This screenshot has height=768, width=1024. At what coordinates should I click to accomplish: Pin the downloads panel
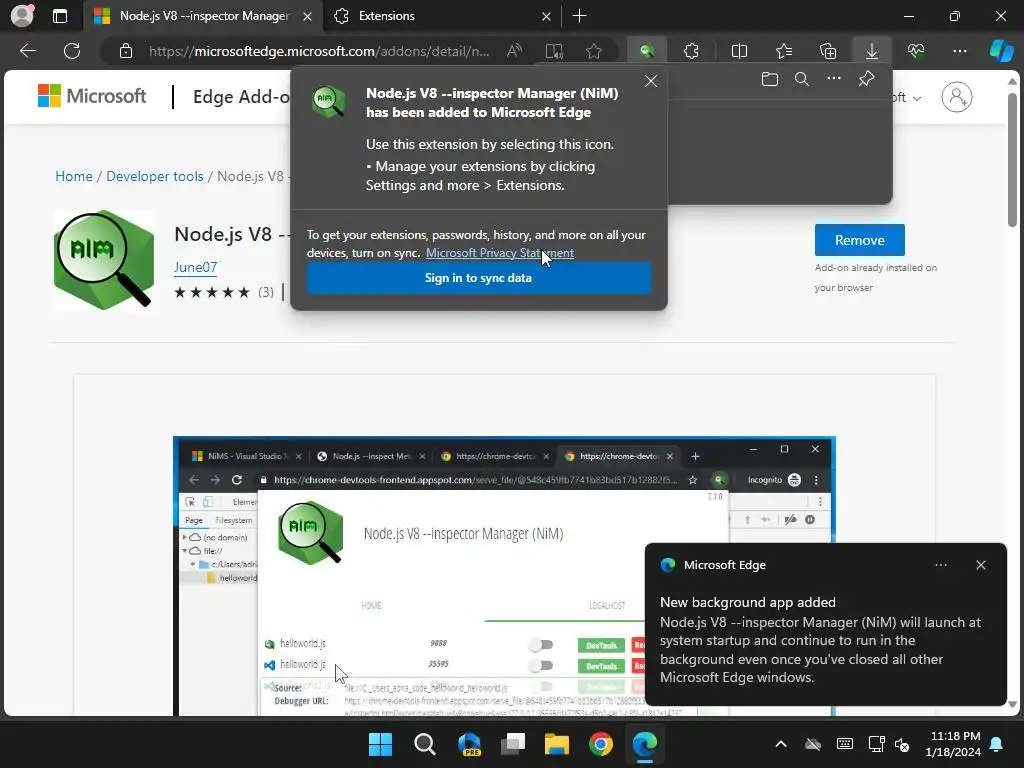[x=866, y=79]
